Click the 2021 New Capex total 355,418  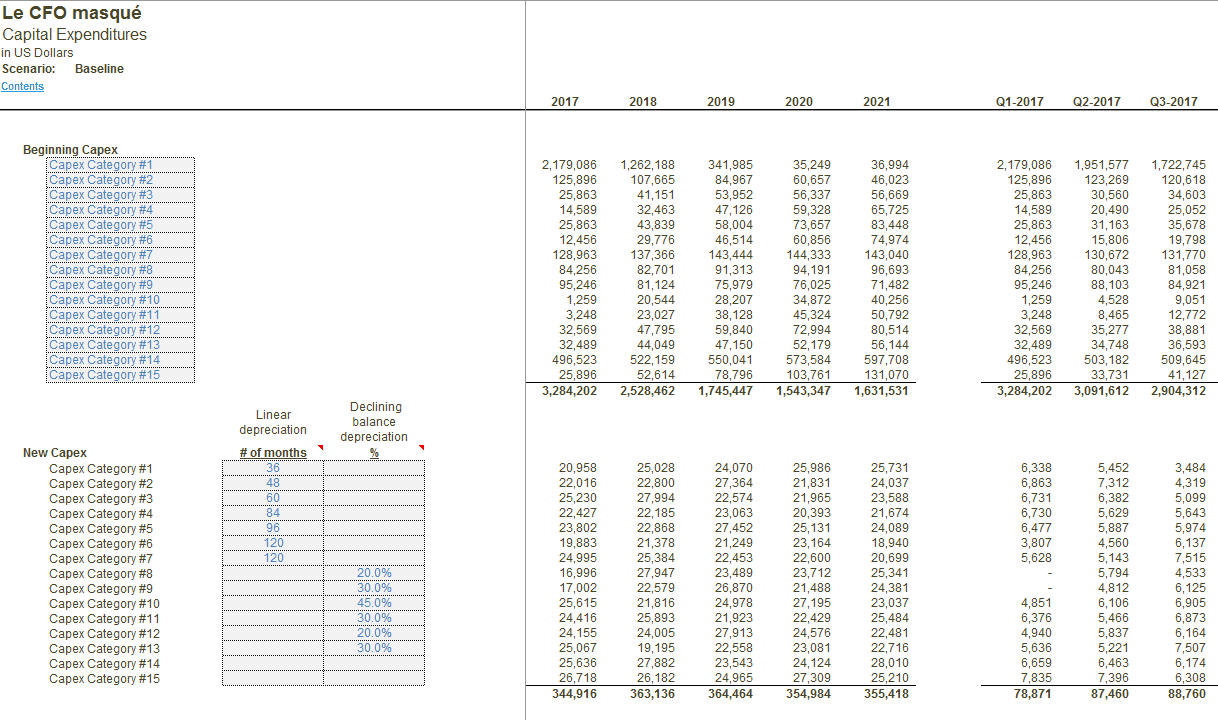coord(884,694)
